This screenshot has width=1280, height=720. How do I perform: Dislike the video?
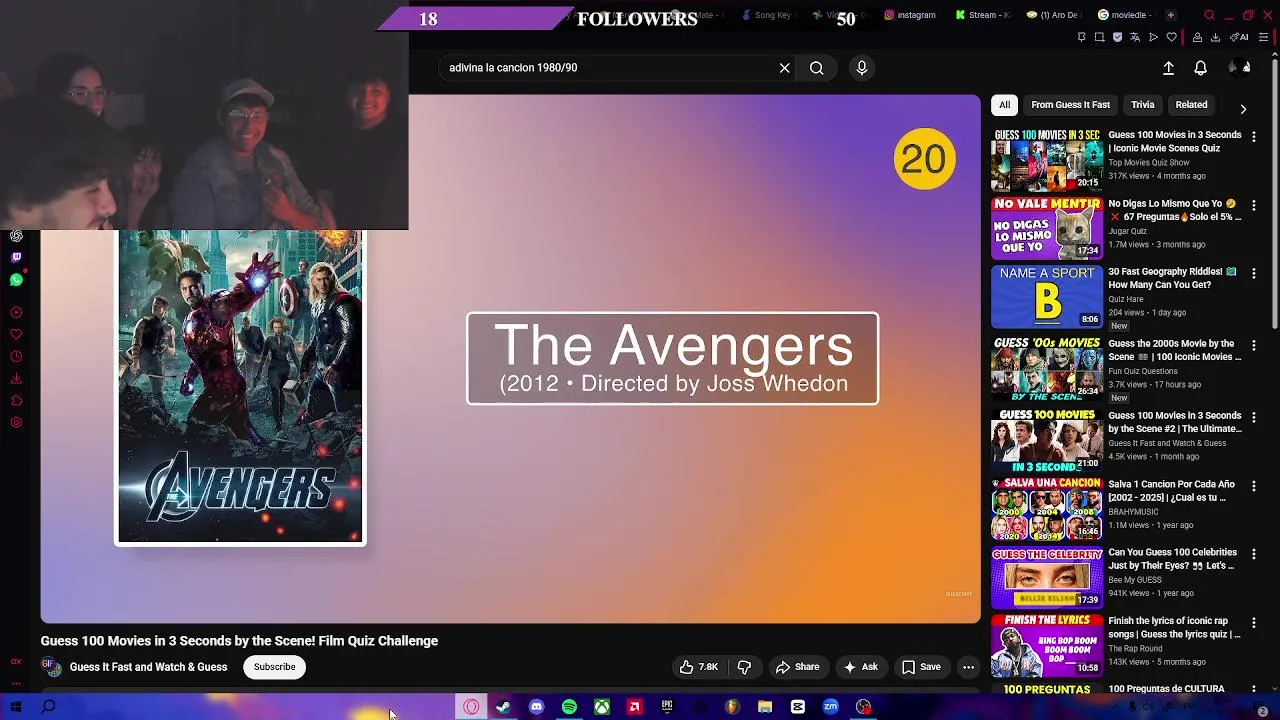point(744,667)
